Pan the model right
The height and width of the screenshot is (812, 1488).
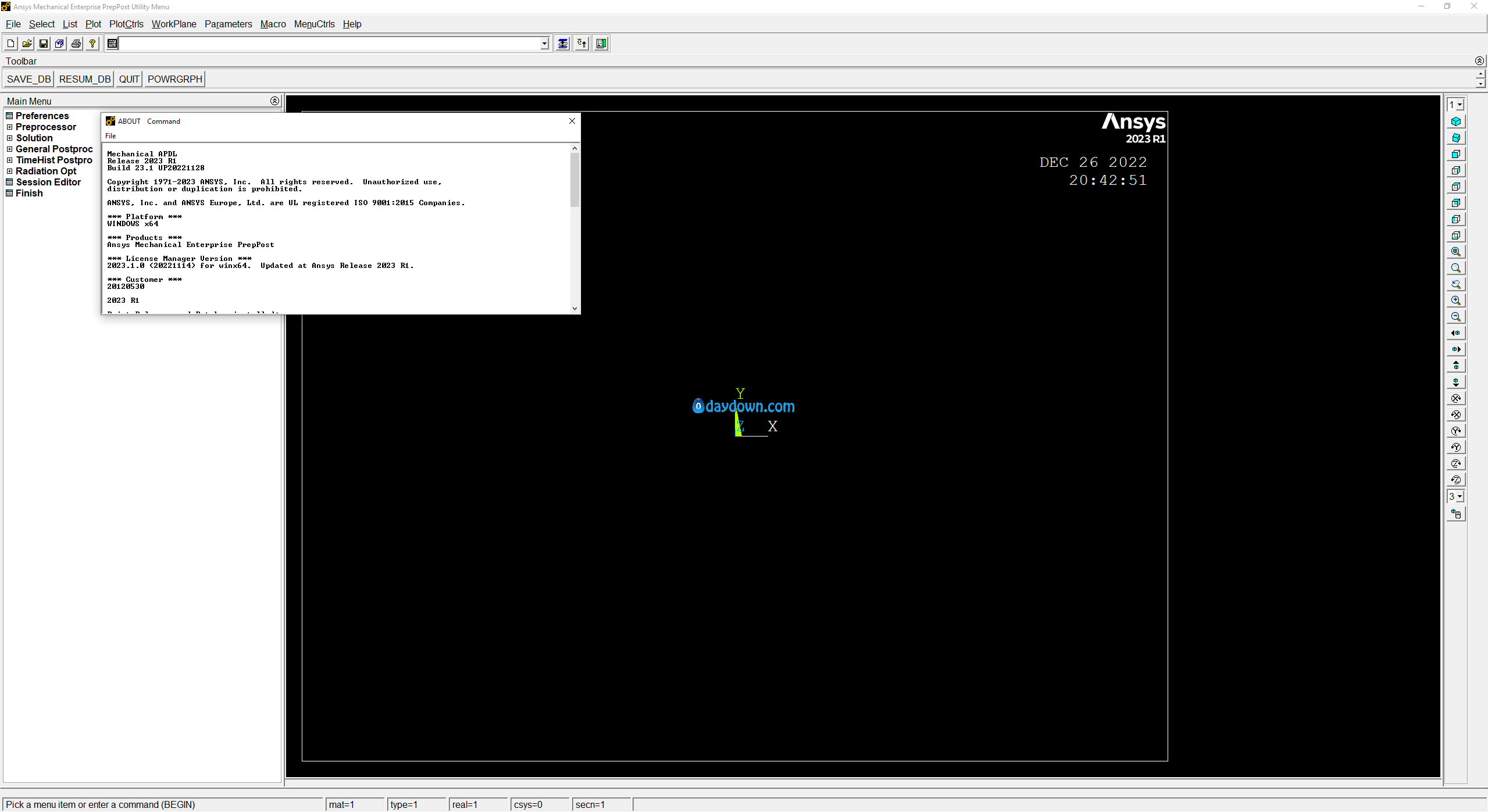(x=1456, y=349)
